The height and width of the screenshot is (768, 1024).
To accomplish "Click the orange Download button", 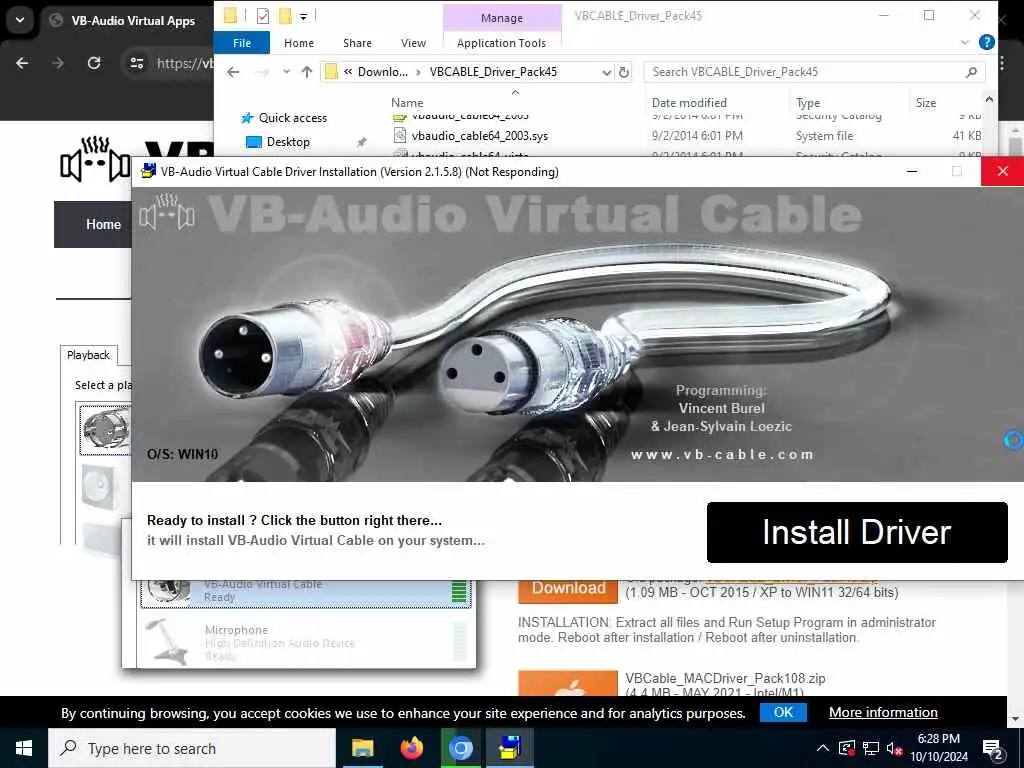I will [x=568, y=590].
